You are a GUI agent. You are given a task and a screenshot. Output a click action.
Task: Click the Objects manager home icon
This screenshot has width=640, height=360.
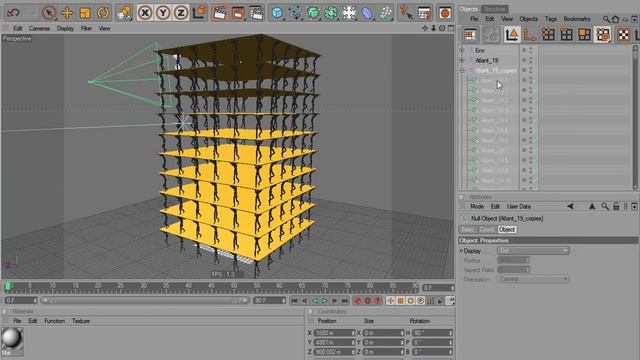coord(616,19)
